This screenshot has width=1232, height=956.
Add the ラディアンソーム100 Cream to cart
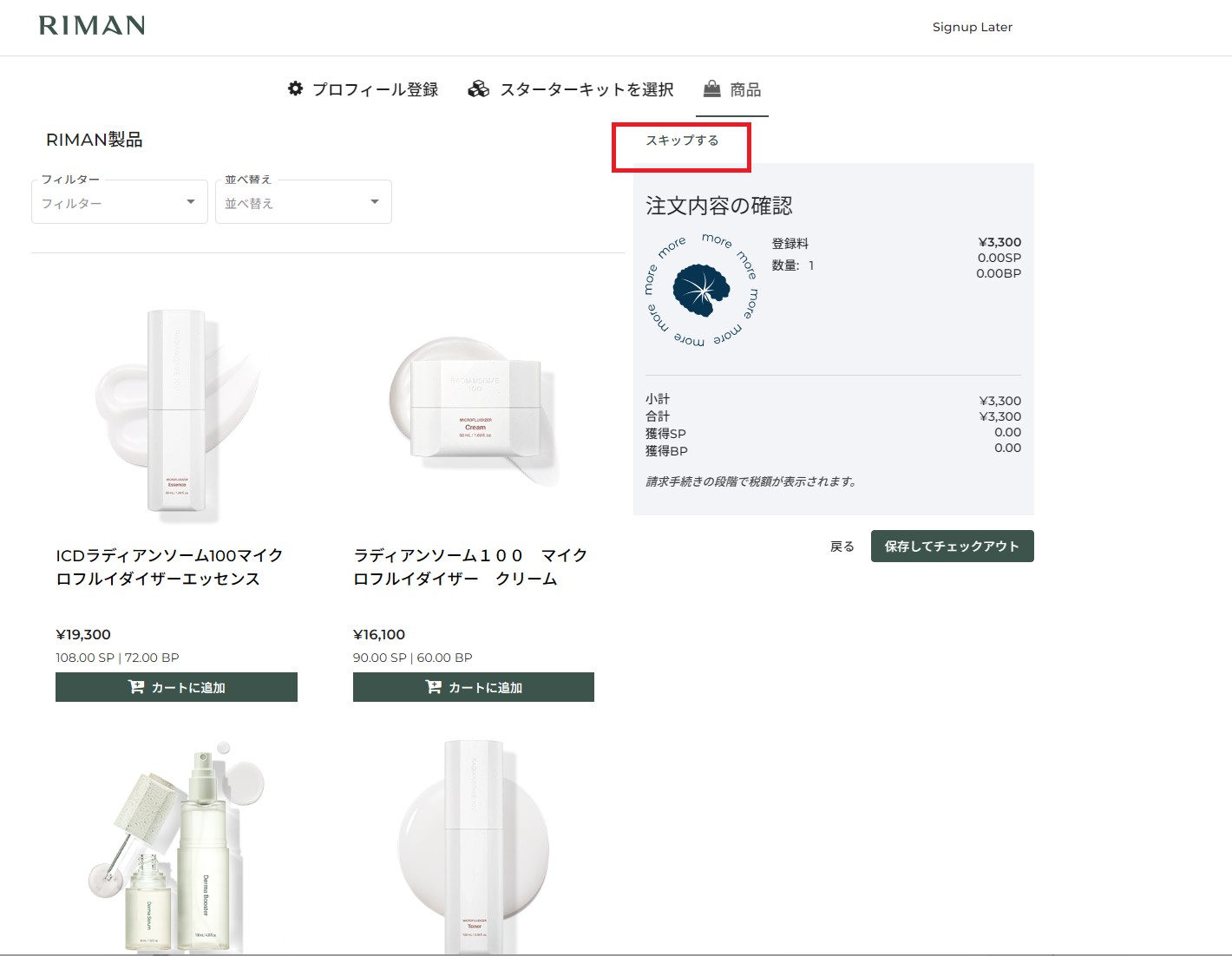(474, 687)
